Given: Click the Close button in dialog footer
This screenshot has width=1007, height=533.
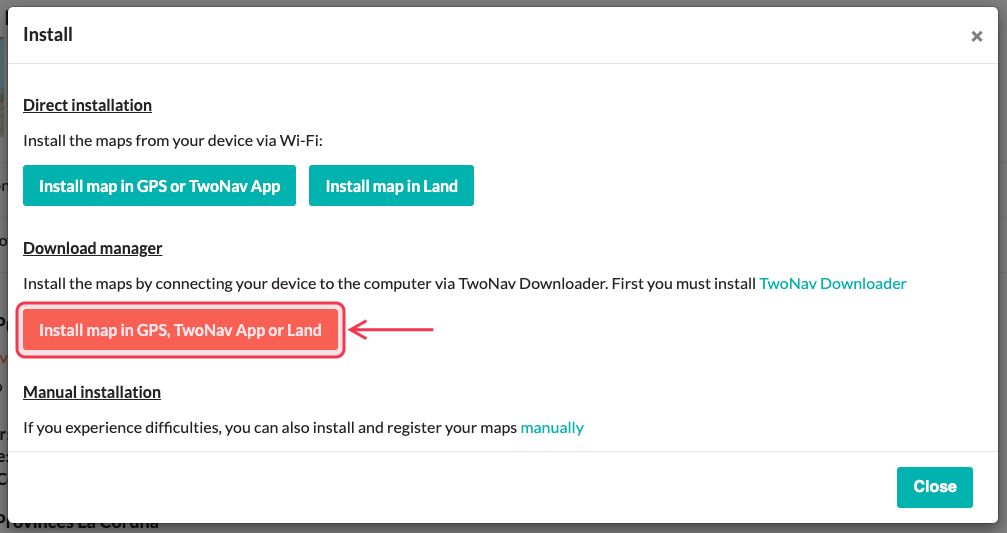Looking at the screenshot, I should pos(934,487).
